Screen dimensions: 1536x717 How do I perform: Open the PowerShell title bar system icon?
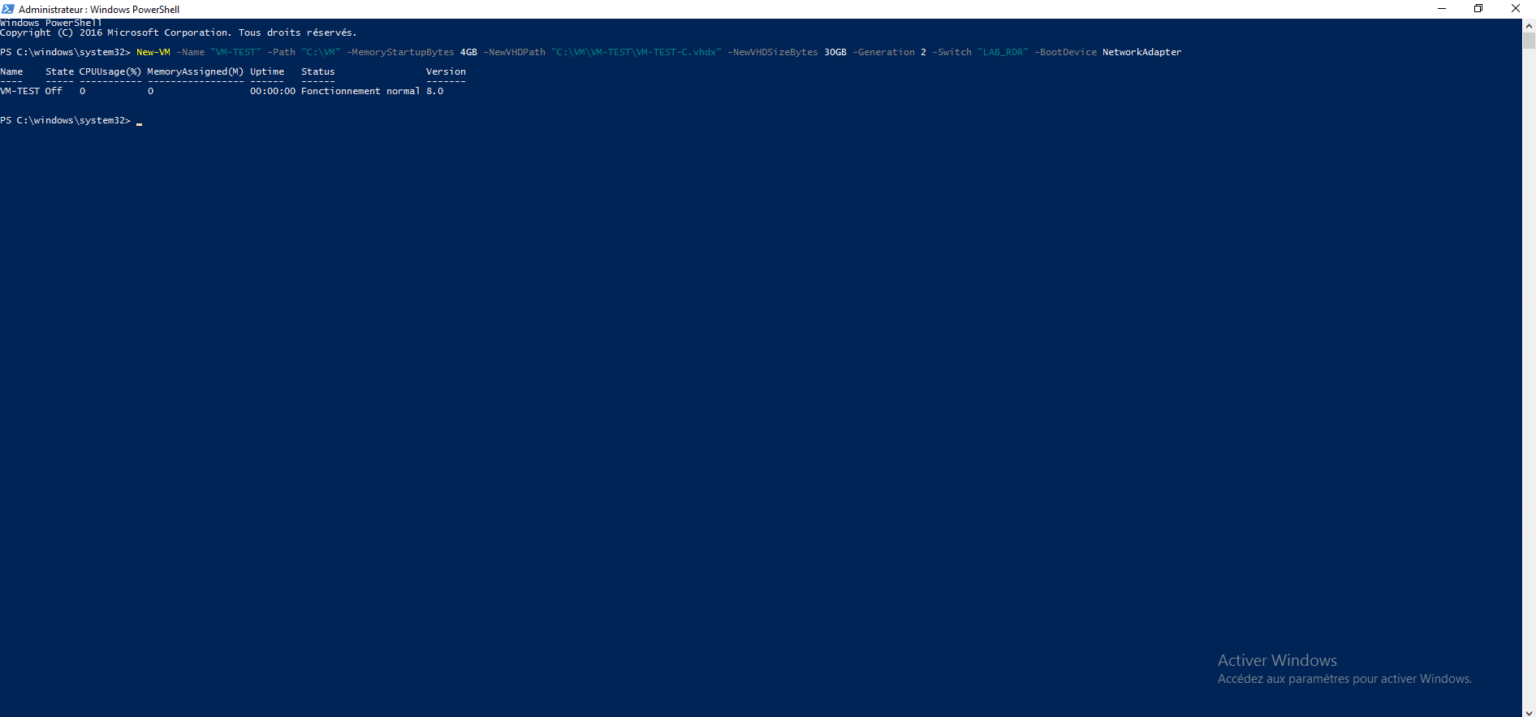coord(8,8)
